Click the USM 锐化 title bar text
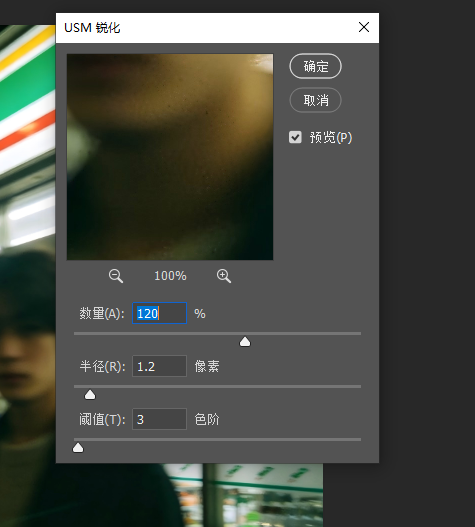The height and width of the screenshot is (527, 475). [92, 28]
